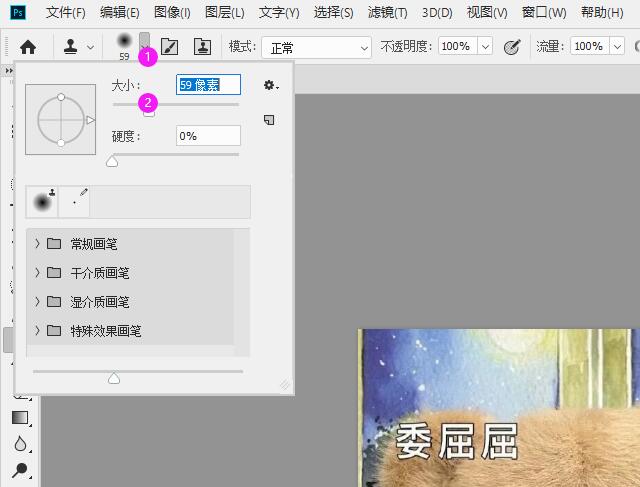The height and width of the screenshot is (487, 640).
Task: Expand toolbar with double-arrow icon
Action: coord(9,71)
